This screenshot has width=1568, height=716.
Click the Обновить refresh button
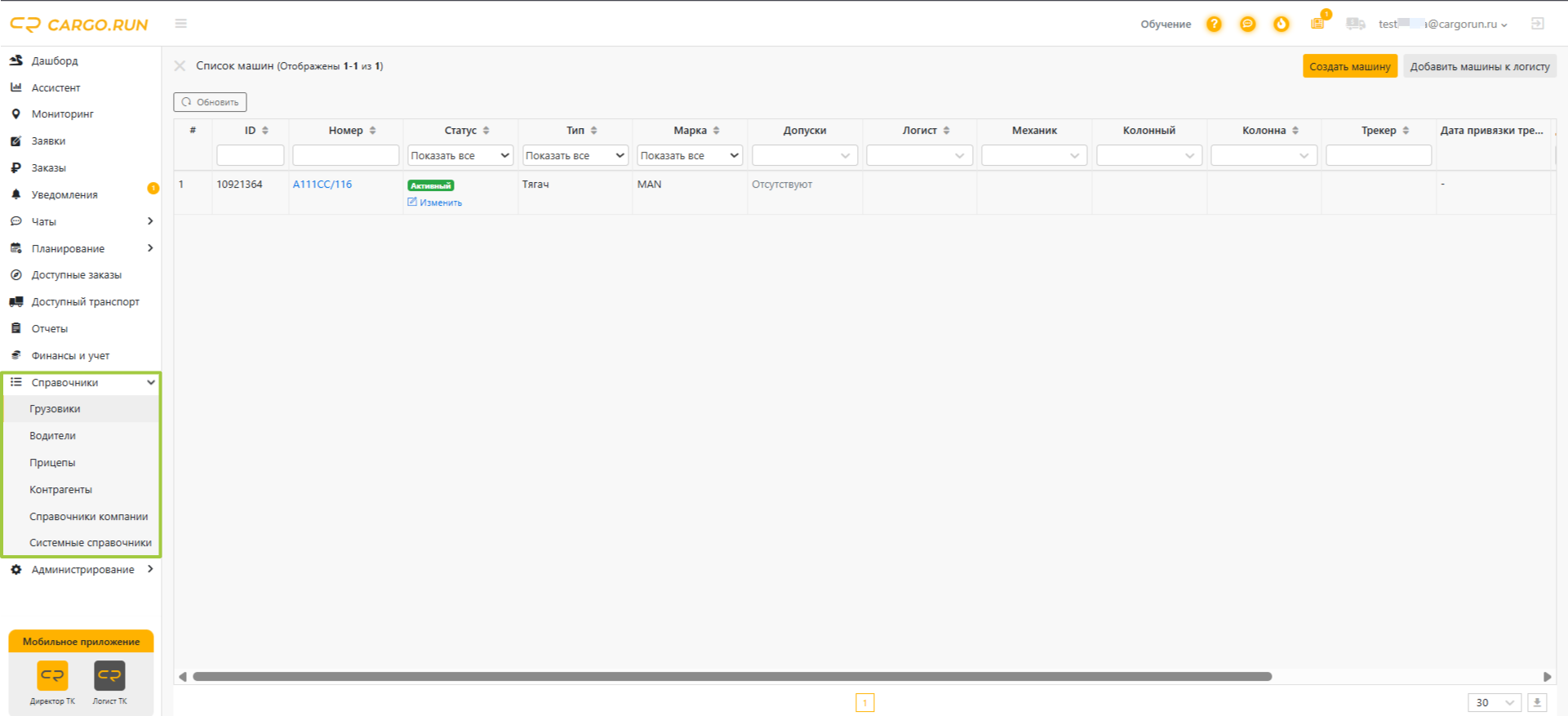pyautogui.click(x=210, y=102)
